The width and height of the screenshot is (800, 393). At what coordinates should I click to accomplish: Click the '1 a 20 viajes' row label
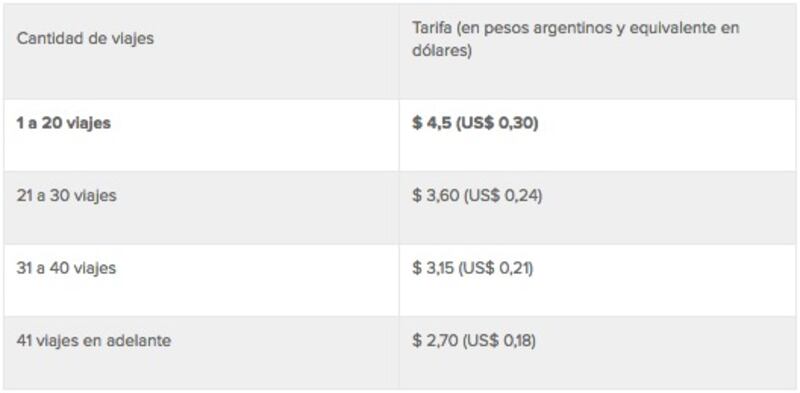point(63,124)
